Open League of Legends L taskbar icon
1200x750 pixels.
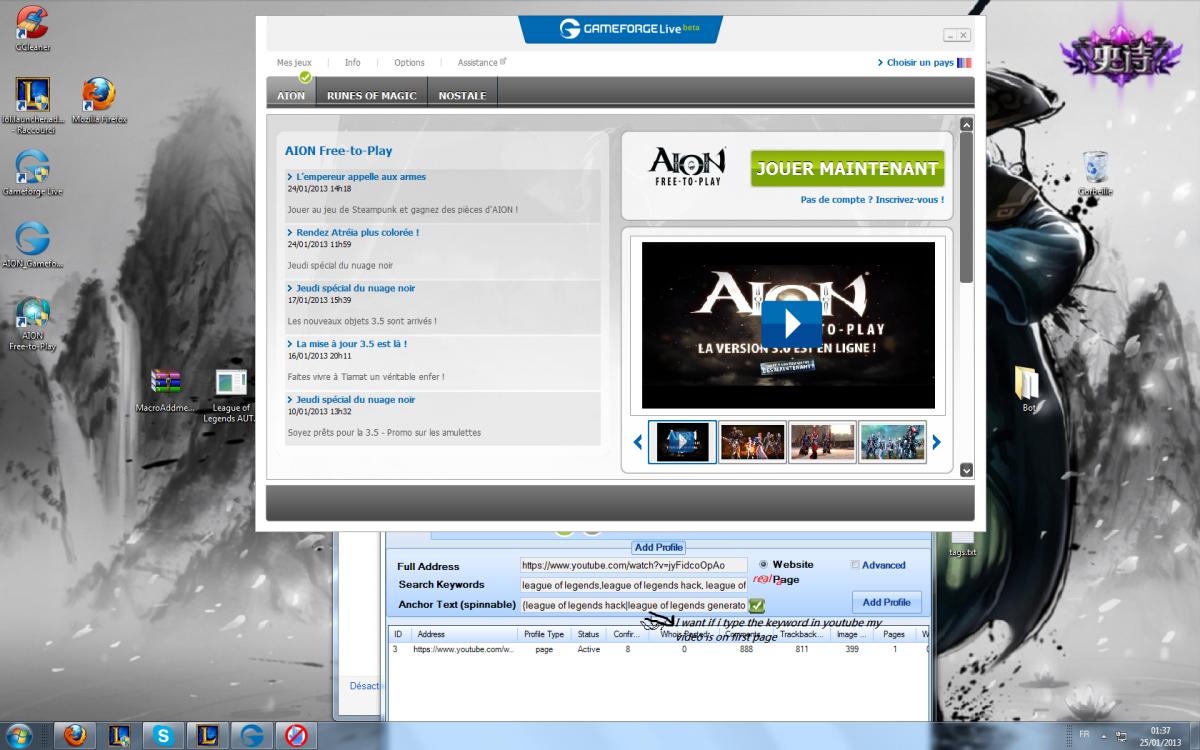coord(208,735)
